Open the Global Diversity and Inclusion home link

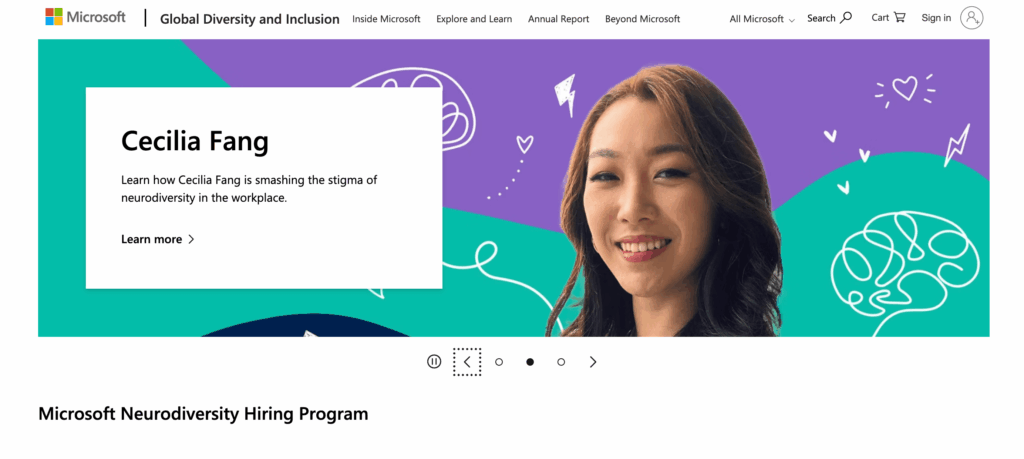point(249,19)
